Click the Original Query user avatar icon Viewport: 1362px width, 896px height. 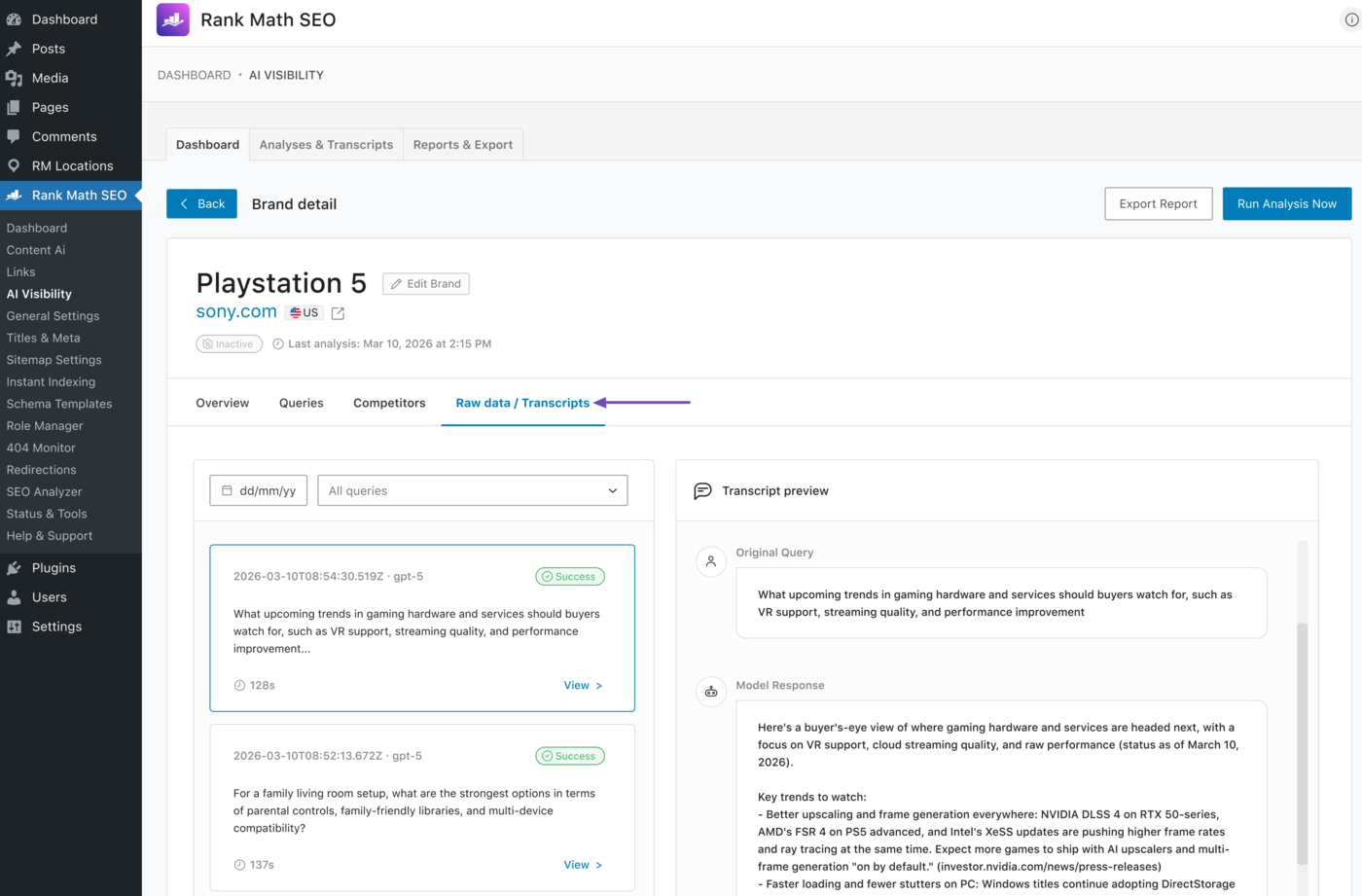tap(711, 561)
